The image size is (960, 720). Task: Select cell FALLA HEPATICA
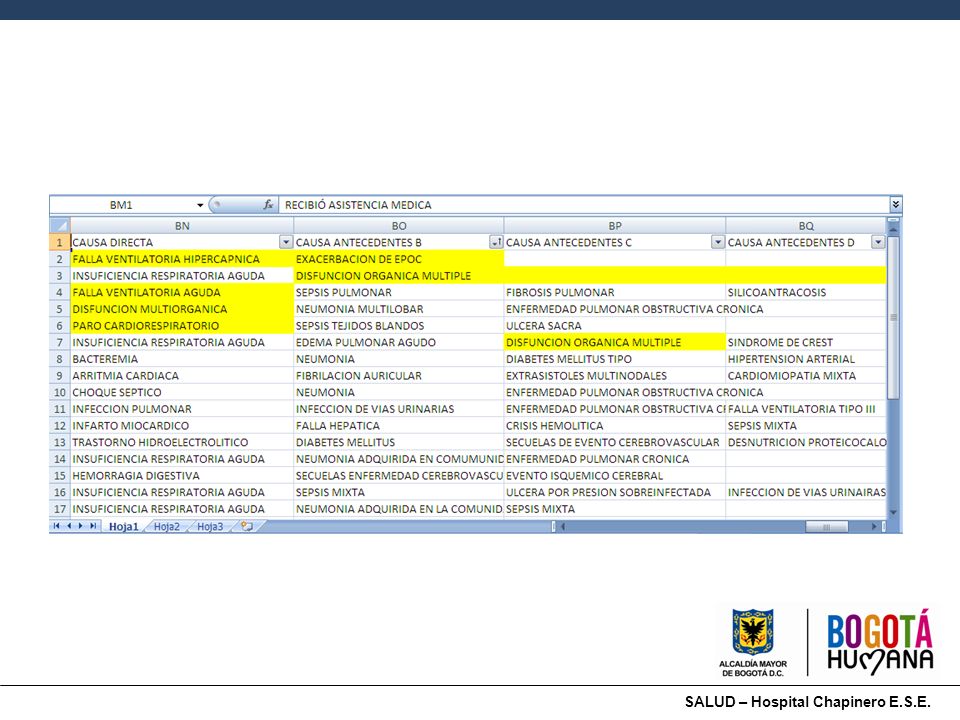[399, 426]
